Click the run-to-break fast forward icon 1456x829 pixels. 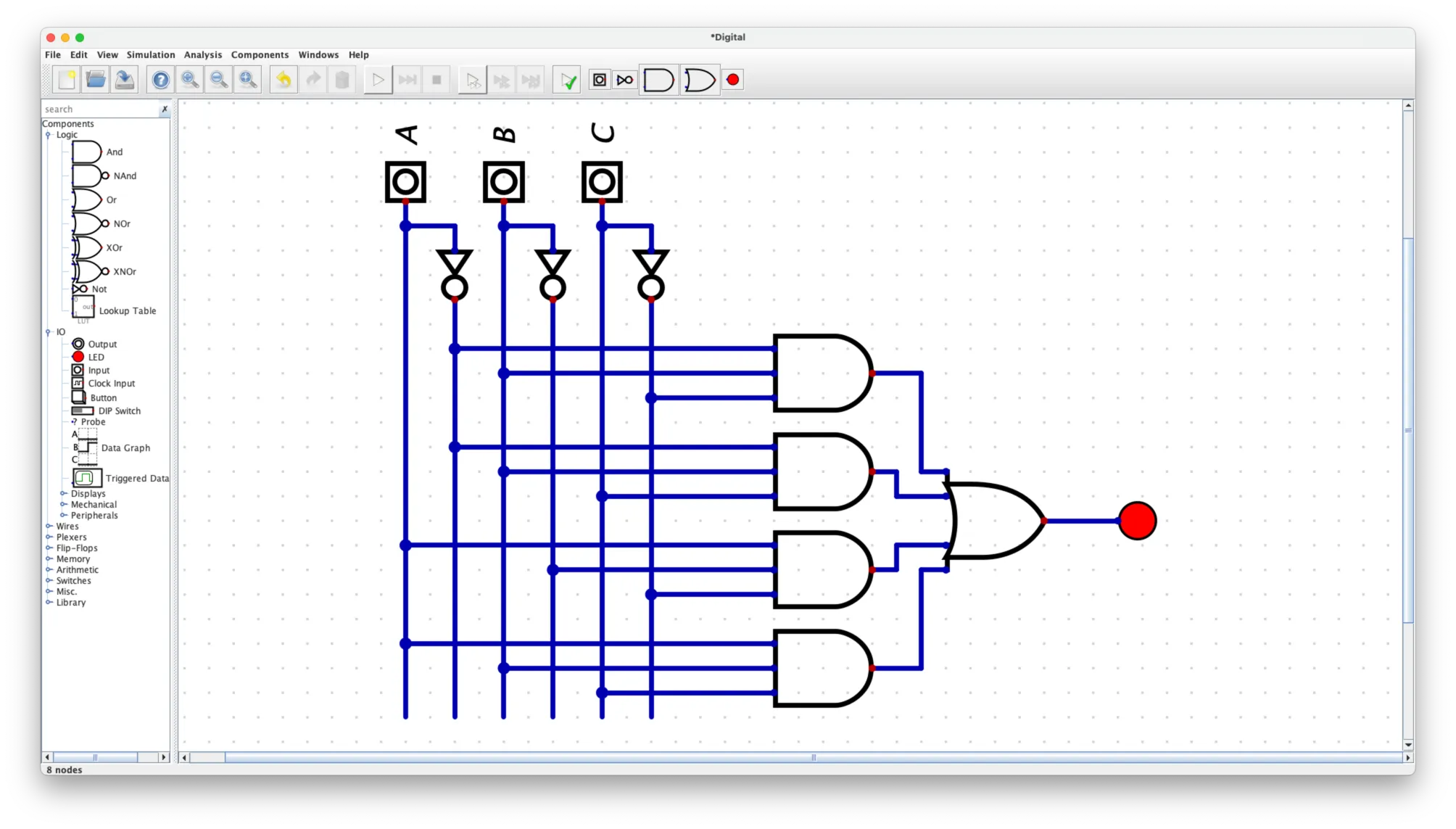point(408,80)
